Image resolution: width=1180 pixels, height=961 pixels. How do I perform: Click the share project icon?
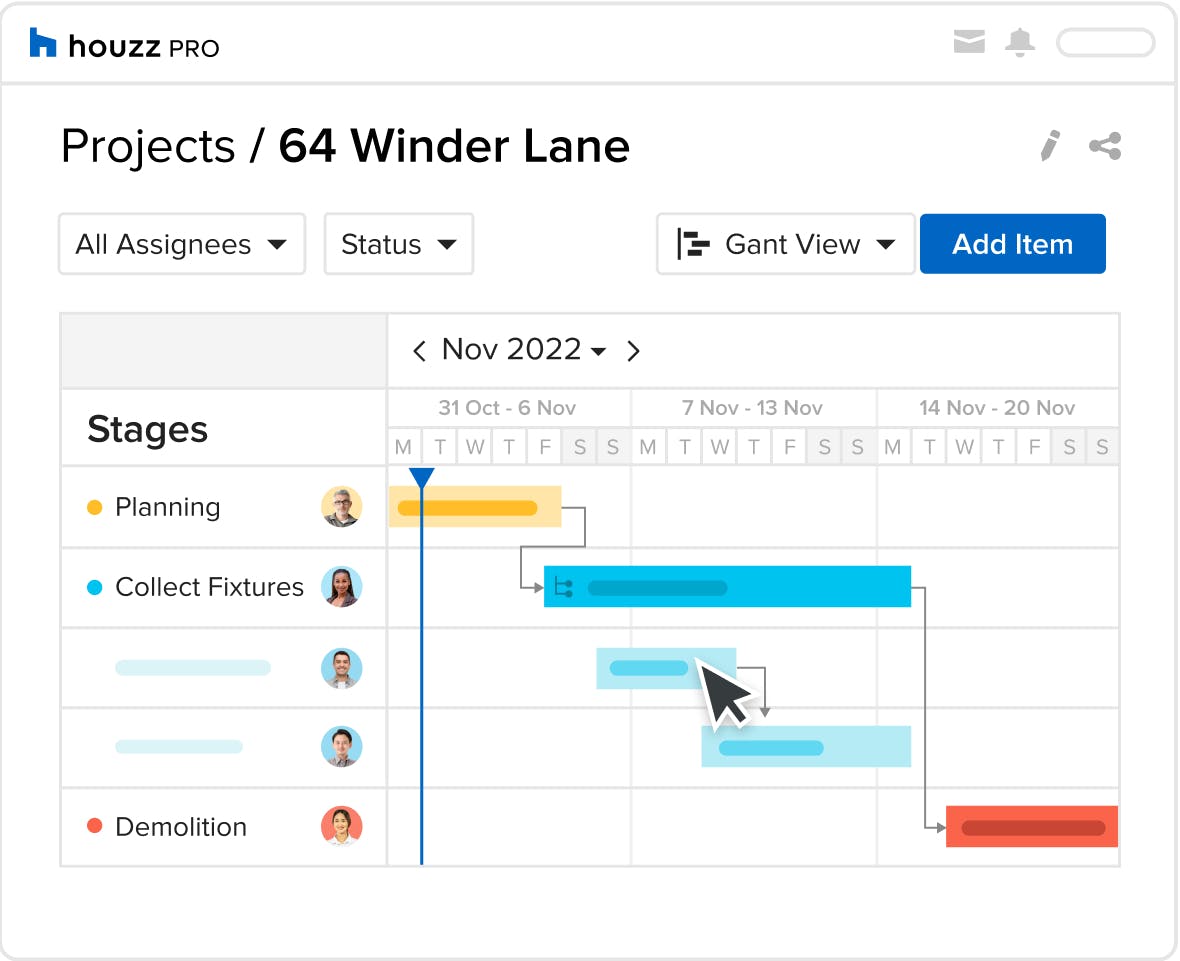tap(1105, 146)
